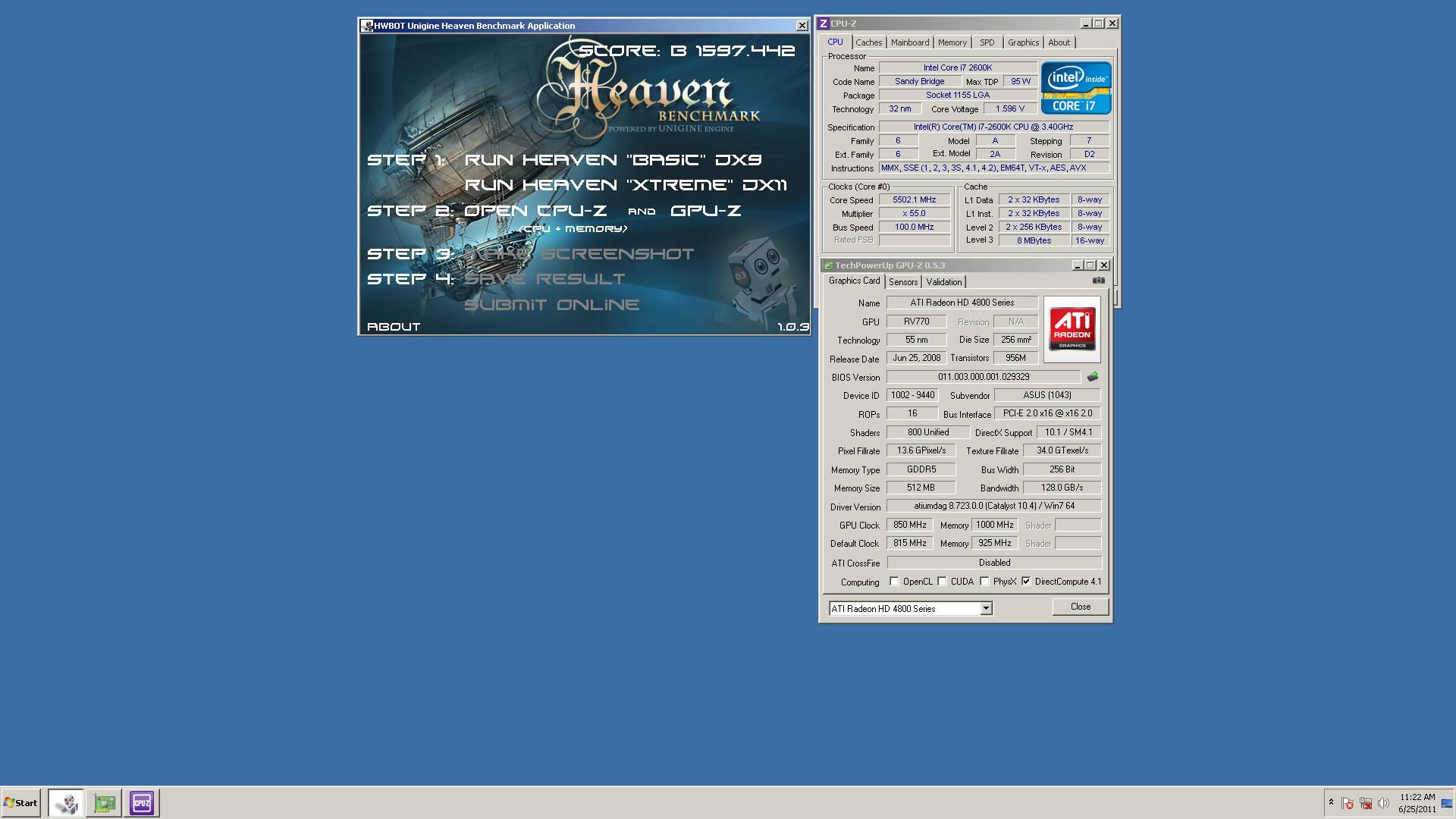Open the SPD tab in CPU-Z
This screenshot has width=1456, height=819.
[987, 42]
